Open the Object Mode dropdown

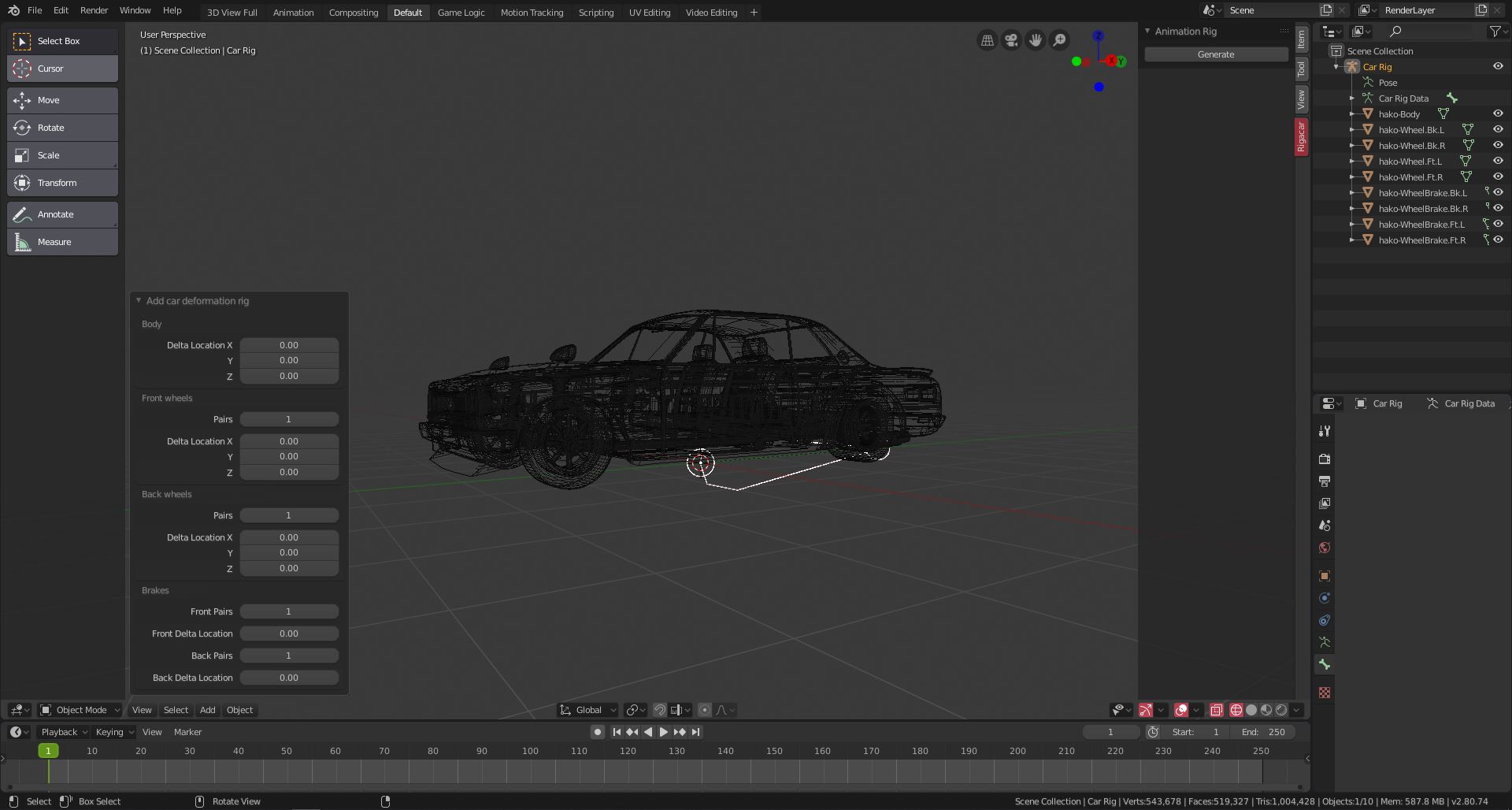(79, 710)
